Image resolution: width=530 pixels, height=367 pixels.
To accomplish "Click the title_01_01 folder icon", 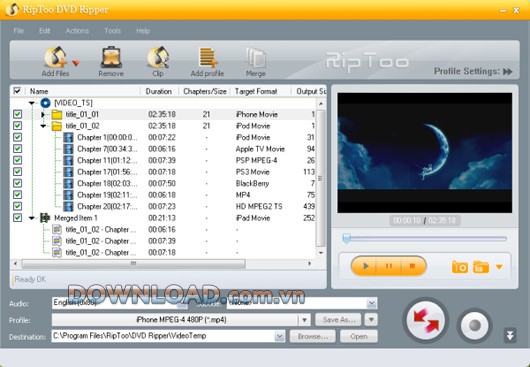I will pos(57,114).
